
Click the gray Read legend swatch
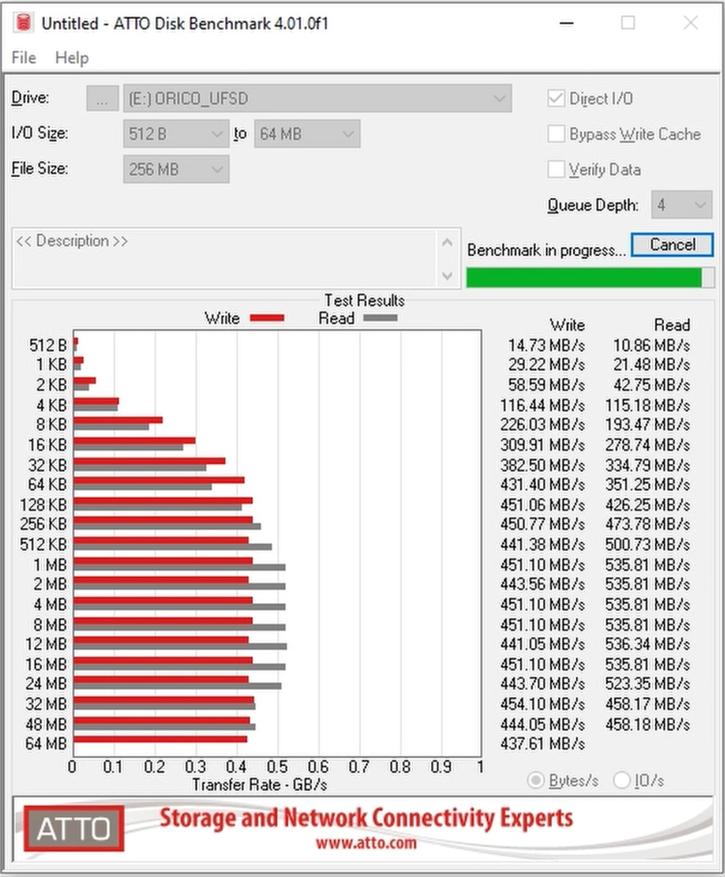pyautogui.click(x=380, y=318)
